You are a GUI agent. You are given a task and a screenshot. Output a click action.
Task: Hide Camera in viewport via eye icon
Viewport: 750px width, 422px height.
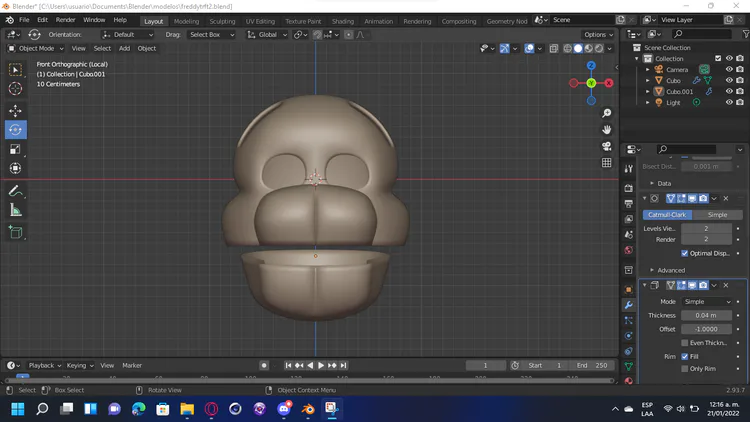click(729, 69)
